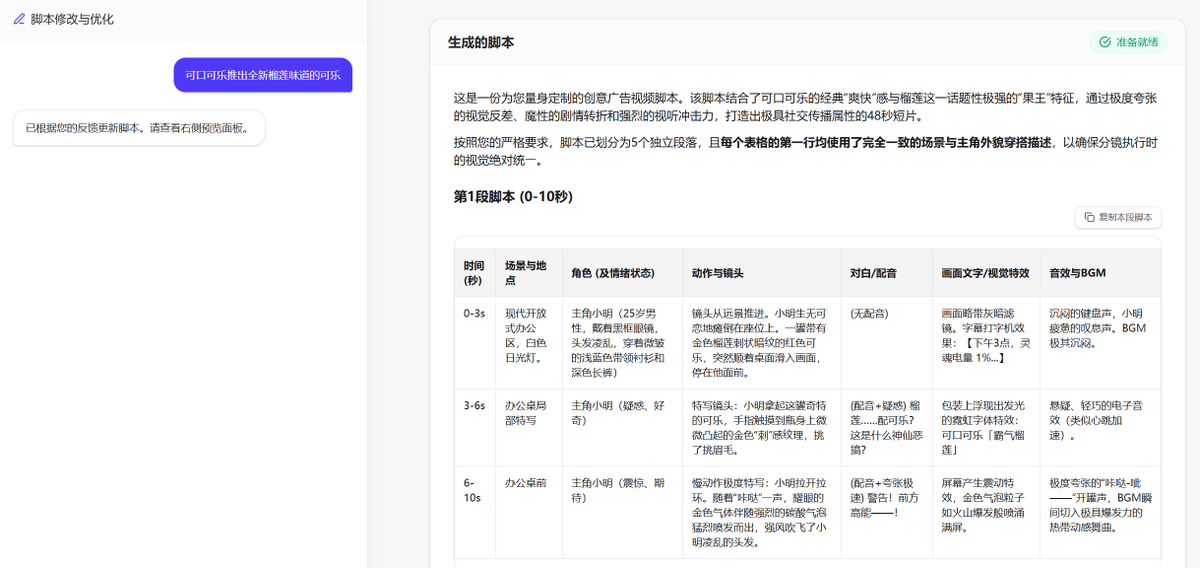This screenshot has width=1200, height=568.
Task: Click the checkmark icon in 准备就绪 badge
Action: tap(1105, 42)
